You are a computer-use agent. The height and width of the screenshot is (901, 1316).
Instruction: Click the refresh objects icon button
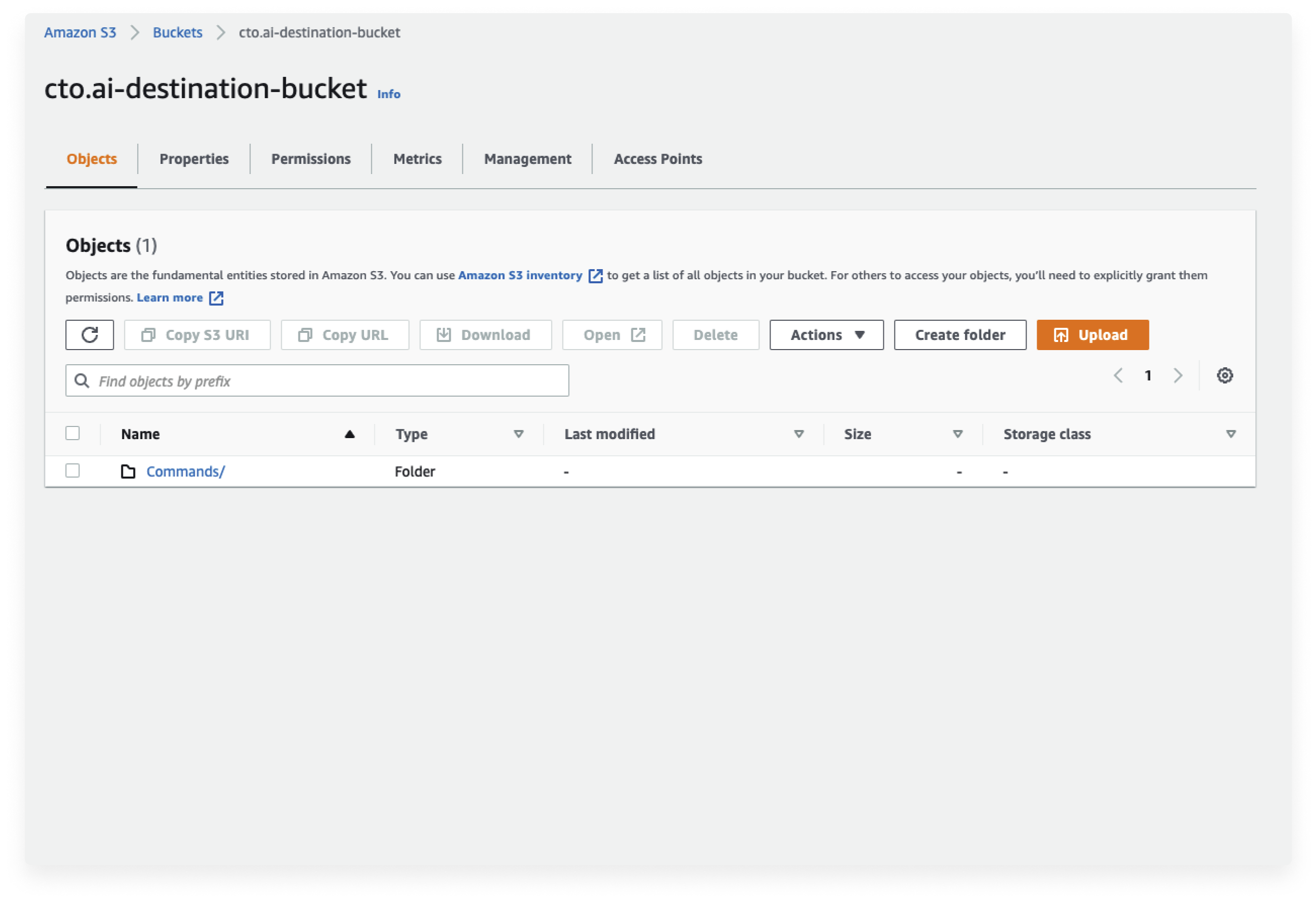(90, 335)
